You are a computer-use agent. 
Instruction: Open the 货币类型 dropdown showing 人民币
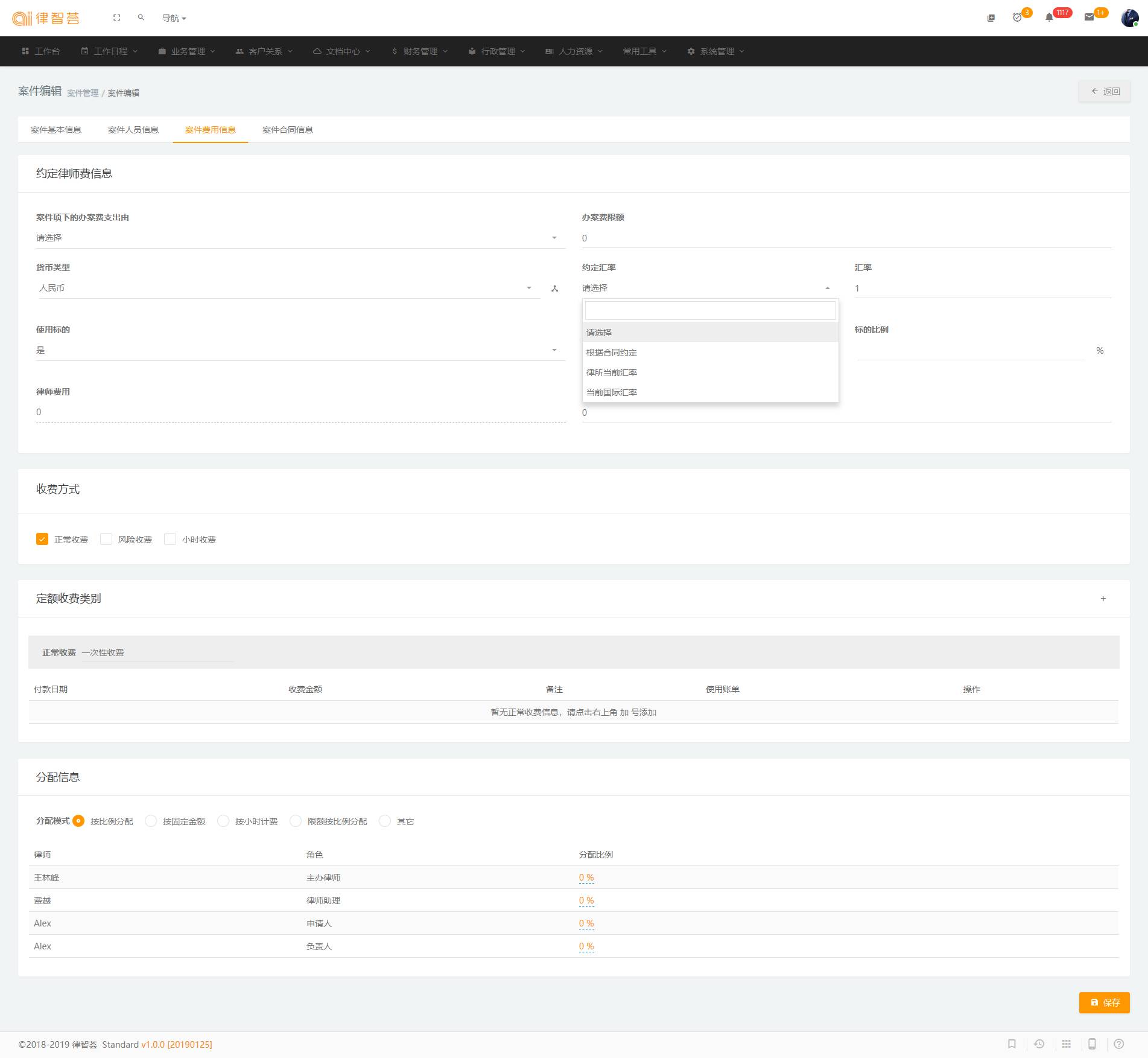[287, 288]
